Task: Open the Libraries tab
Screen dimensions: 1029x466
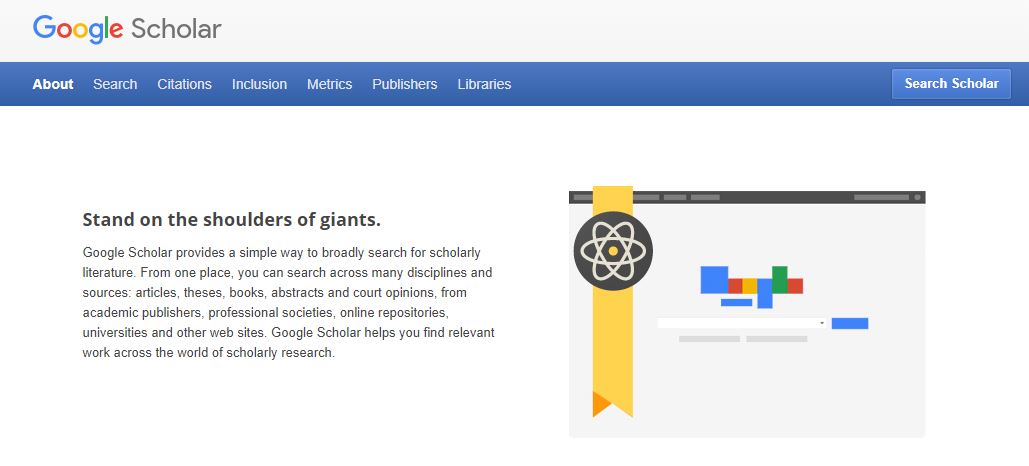Action: point(484,84)
